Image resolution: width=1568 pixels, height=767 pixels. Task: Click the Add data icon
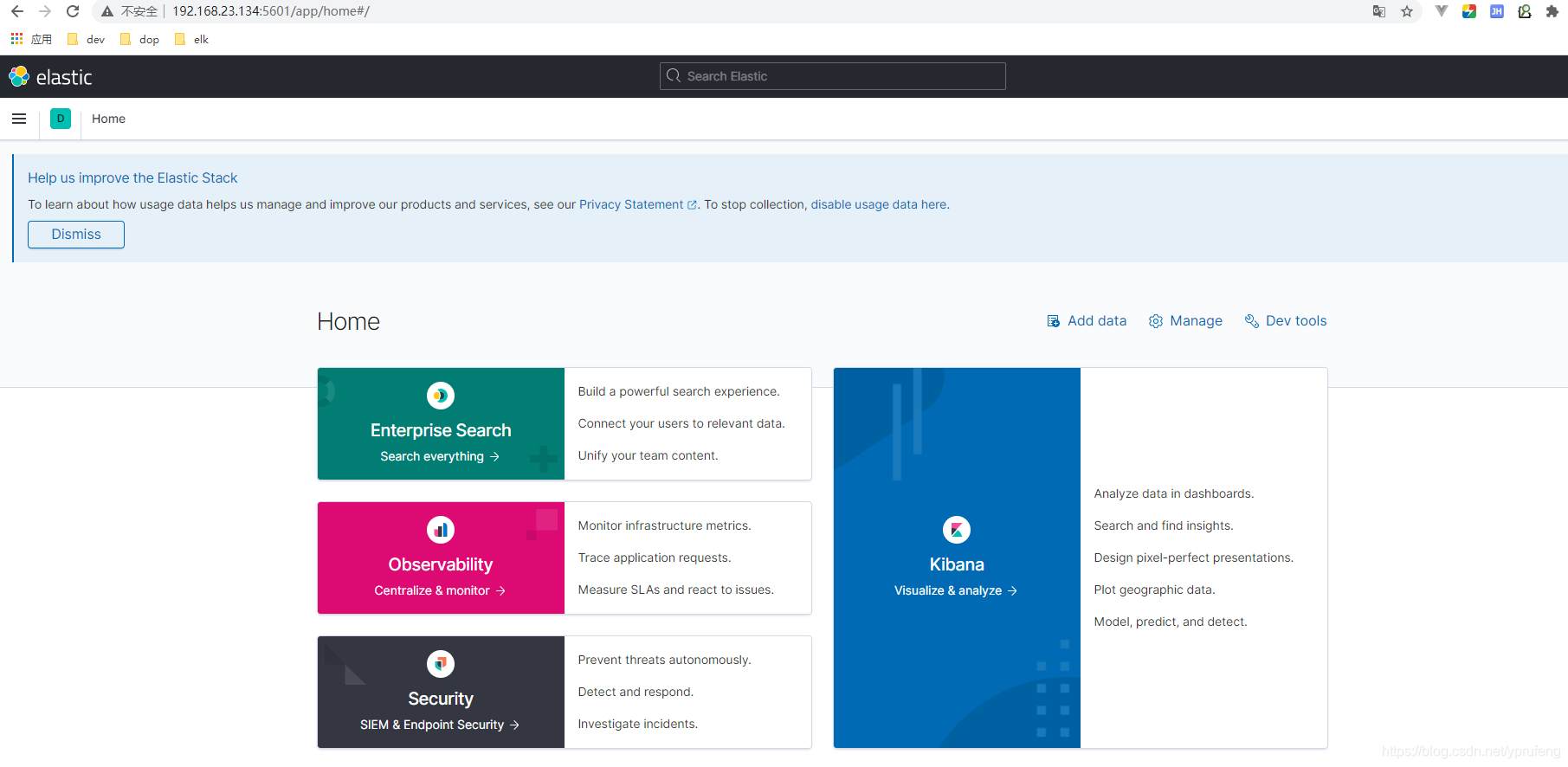coord(1054,321)
